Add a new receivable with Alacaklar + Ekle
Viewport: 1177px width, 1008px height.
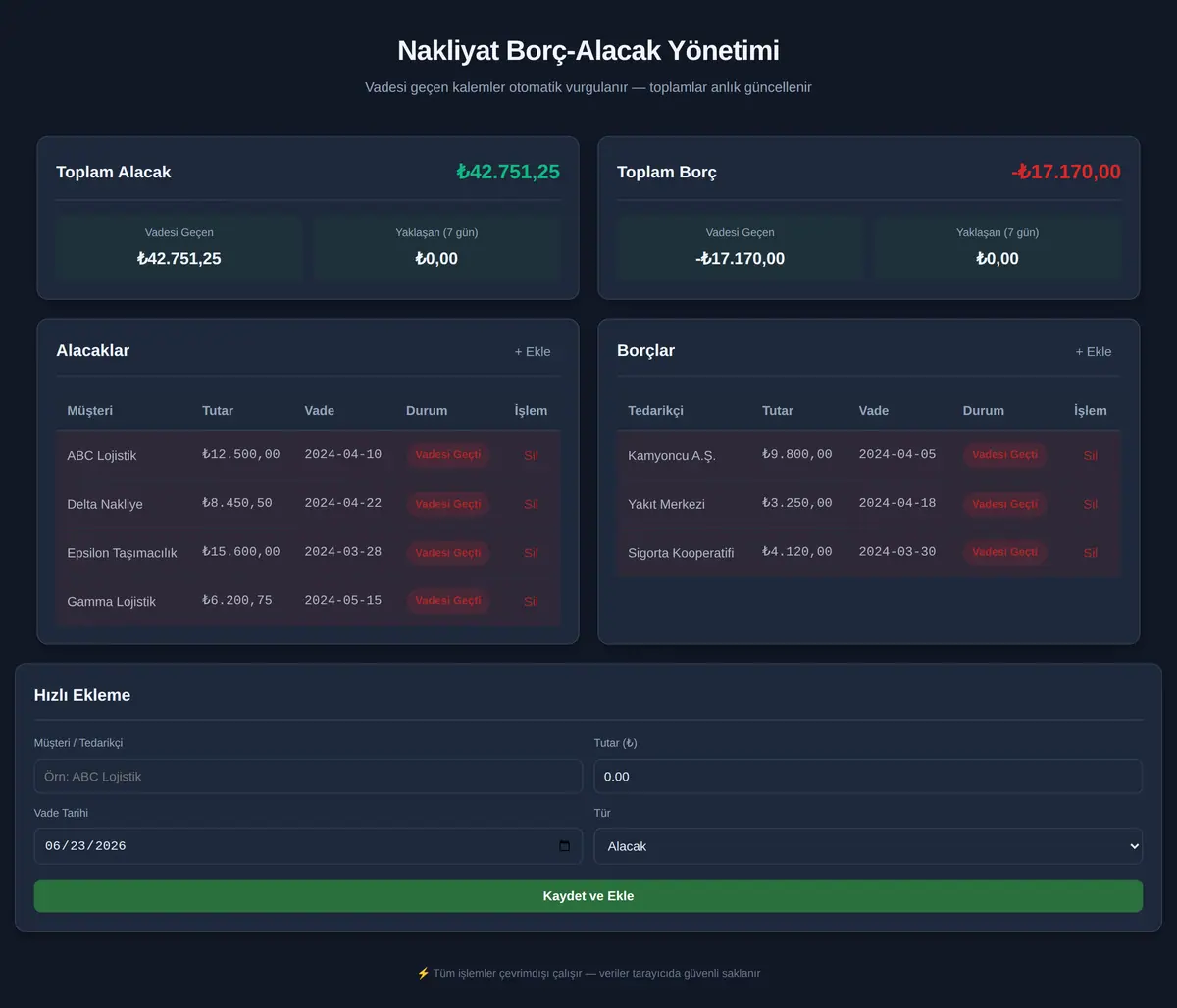[x=533, y=351]
